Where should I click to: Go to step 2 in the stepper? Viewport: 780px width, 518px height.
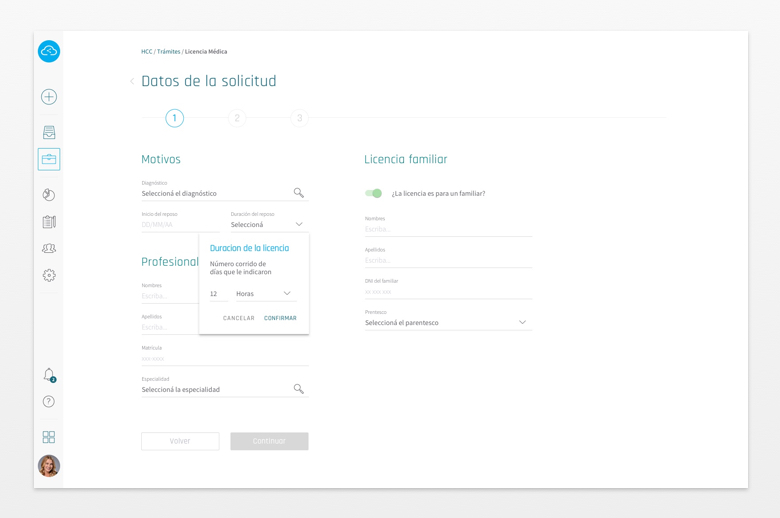click(237, 118)
